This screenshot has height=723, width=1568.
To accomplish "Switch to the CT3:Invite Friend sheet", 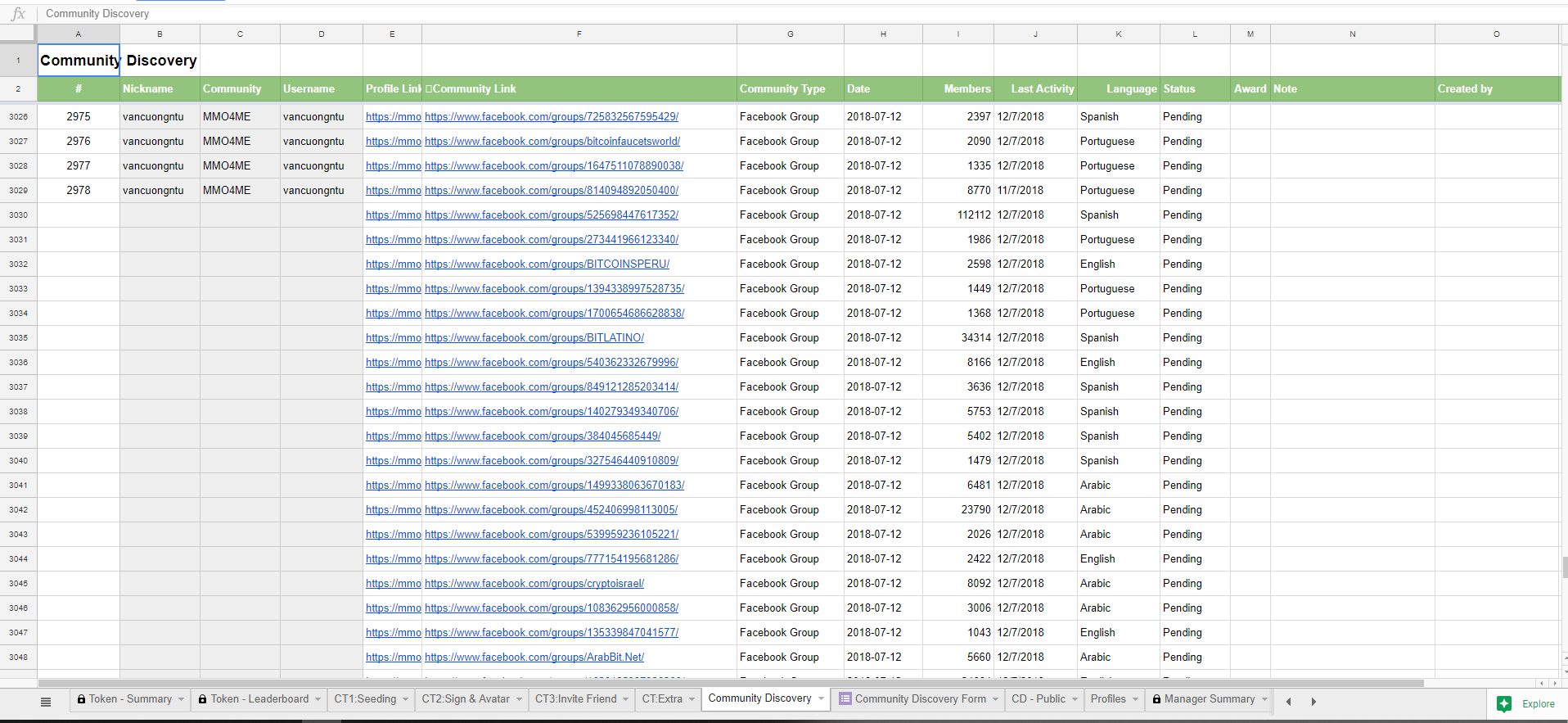I will 575,699.
